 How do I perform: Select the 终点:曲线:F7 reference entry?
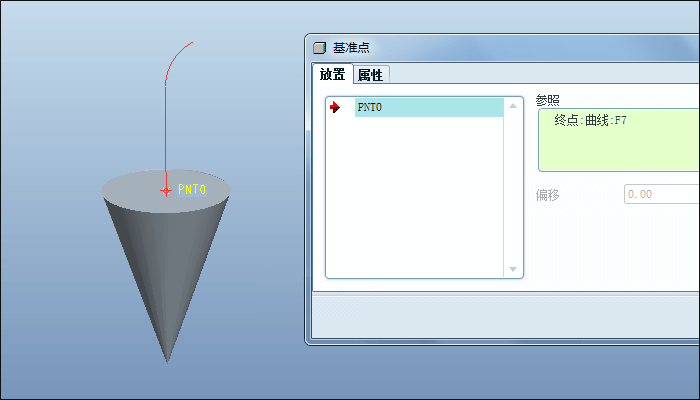590,120
